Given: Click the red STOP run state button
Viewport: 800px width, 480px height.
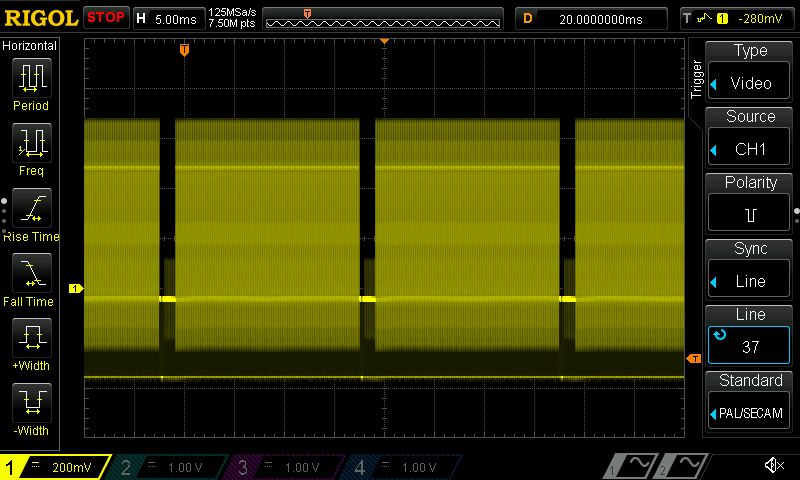Looking at the screenshot, I should 106,18.
